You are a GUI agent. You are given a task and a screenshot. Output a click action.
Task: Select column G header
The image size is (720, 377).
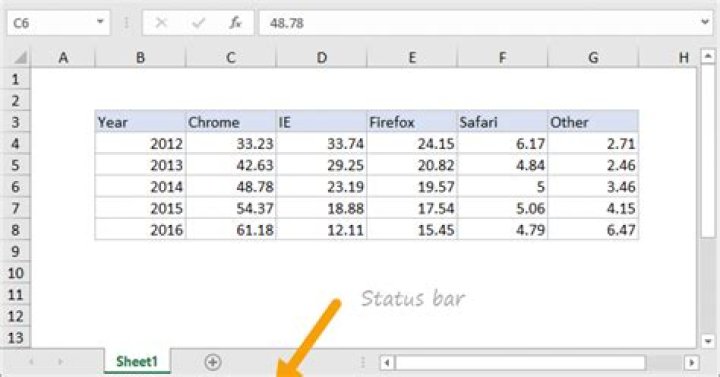593,58
